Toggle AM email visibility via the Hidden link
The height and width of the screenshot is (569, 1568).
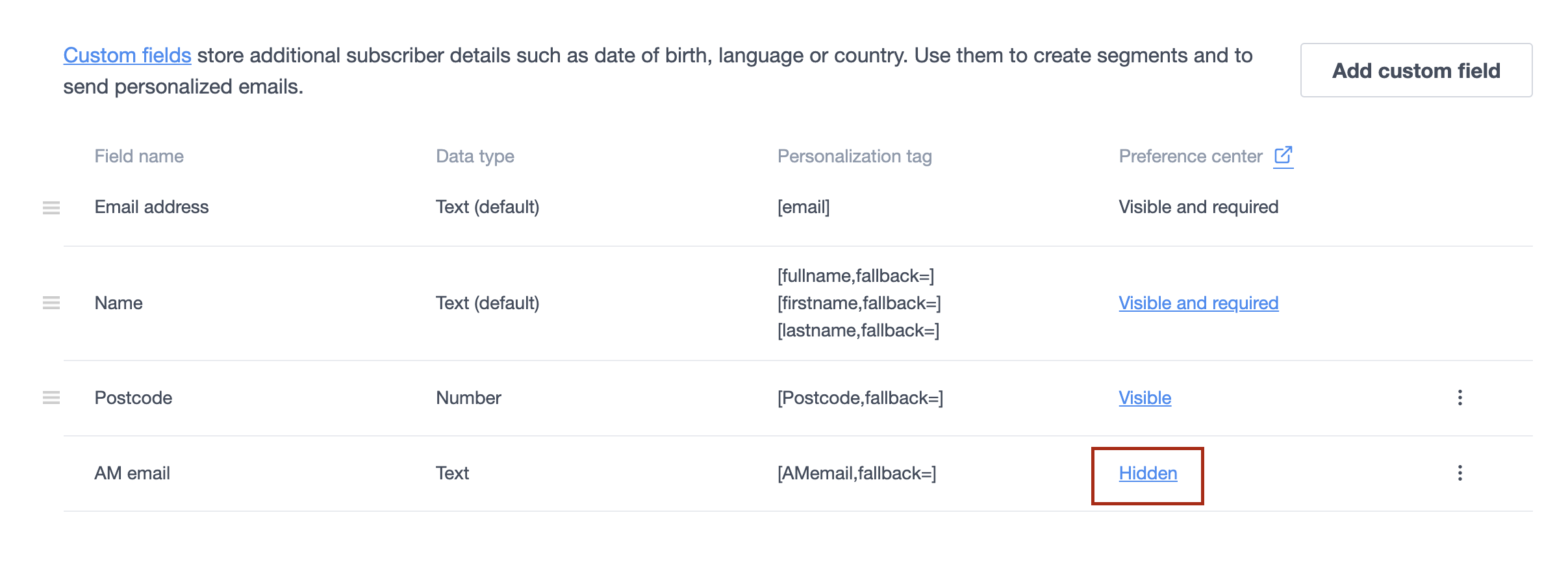click(x=1147, y=473)
